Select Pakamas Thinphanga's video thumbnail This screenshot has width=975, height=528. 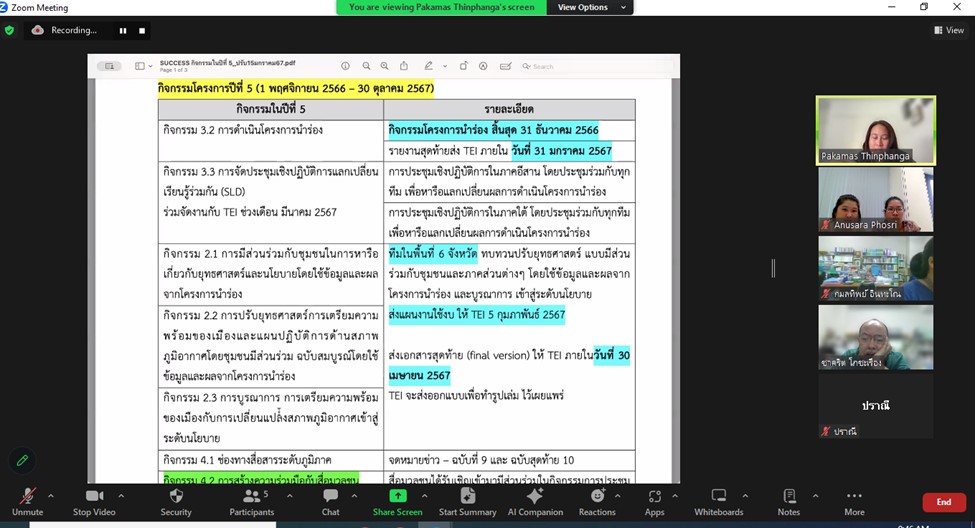[876, 130]
